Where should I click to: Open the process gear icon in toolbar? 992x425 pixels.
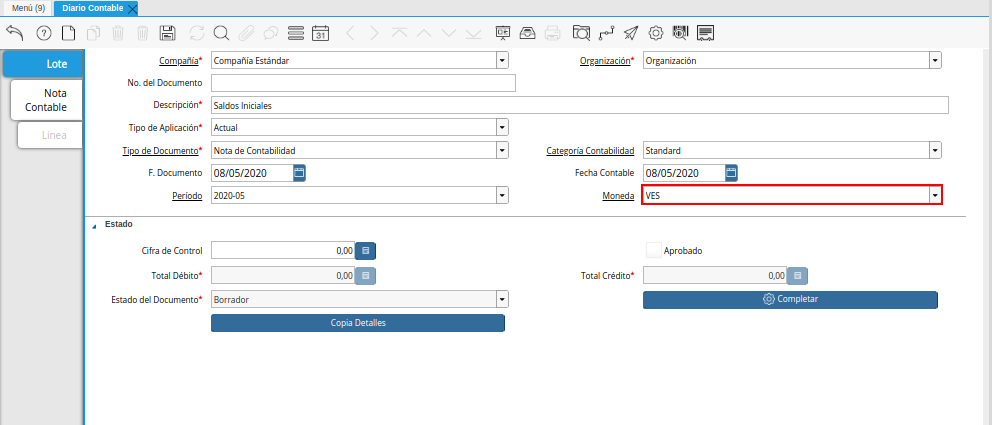(x=656, y=33)
